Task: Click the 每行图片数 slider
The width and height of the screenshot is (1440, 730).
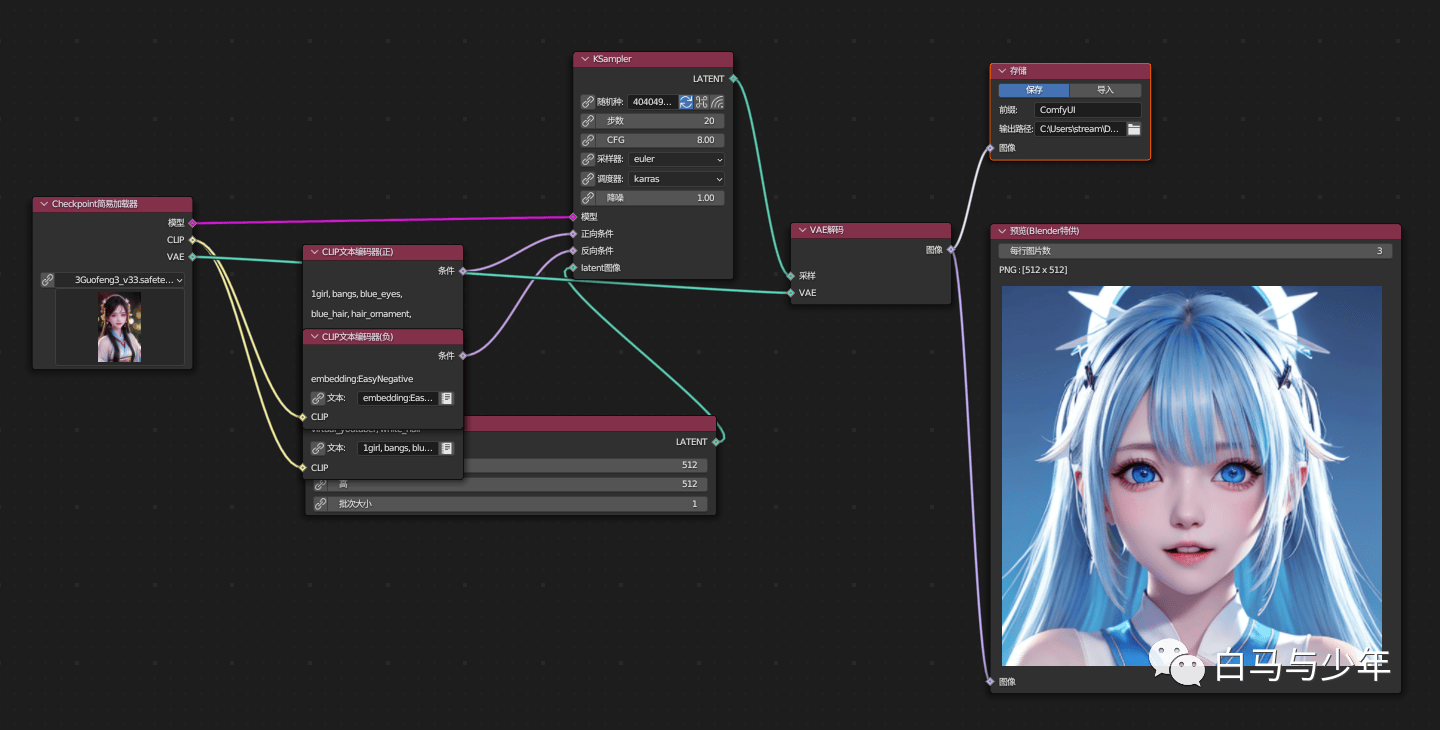Action: click(1196, 251)
